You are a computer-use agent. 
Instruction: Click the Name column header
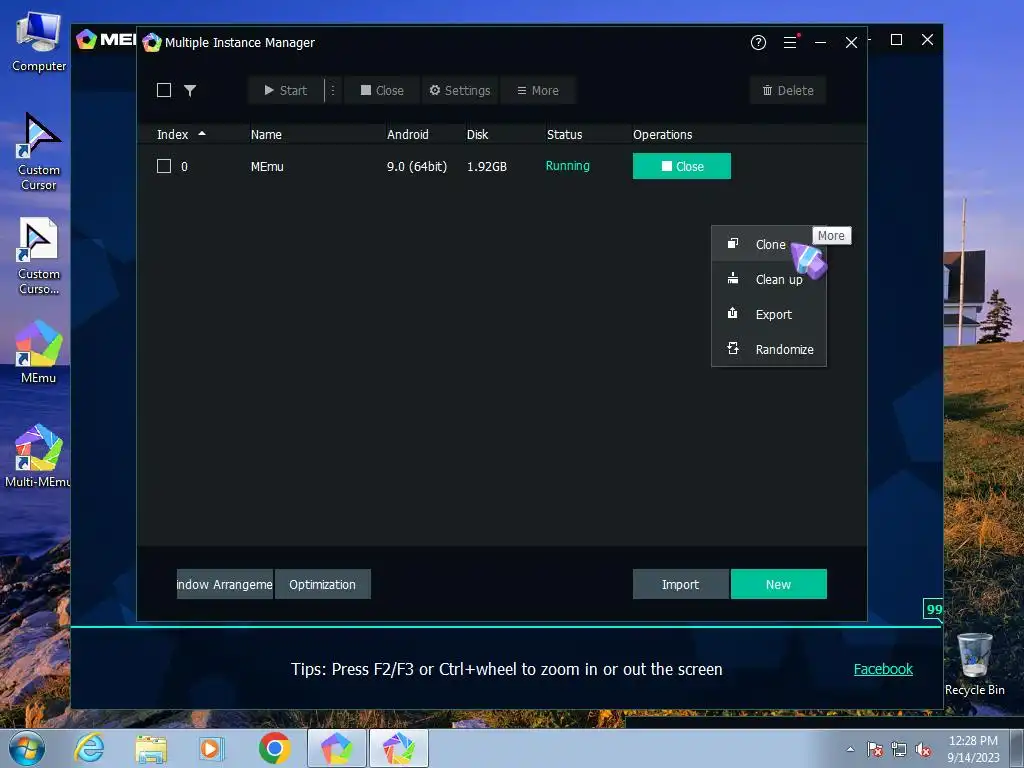266,135
